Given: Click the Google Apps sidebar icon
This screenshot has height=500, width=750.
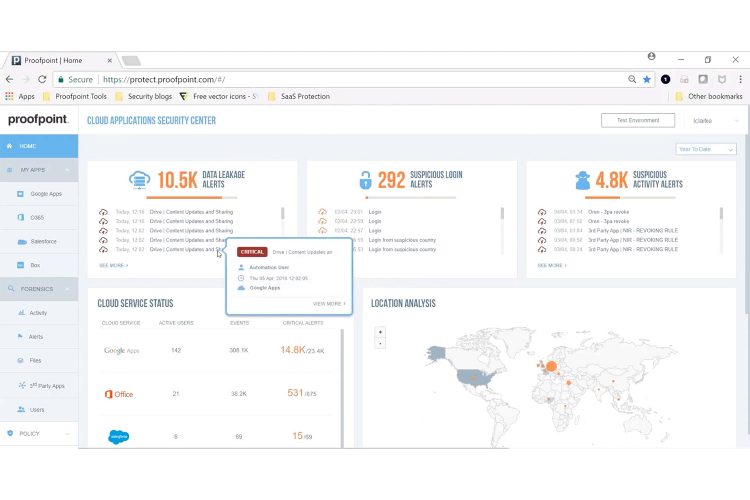Looking at the screenshot, I should (x=20, y=194).
